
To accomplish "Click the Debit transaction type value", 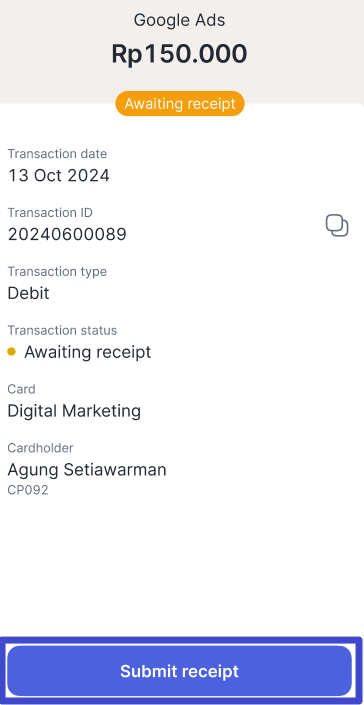I will [x=28, y=293].
